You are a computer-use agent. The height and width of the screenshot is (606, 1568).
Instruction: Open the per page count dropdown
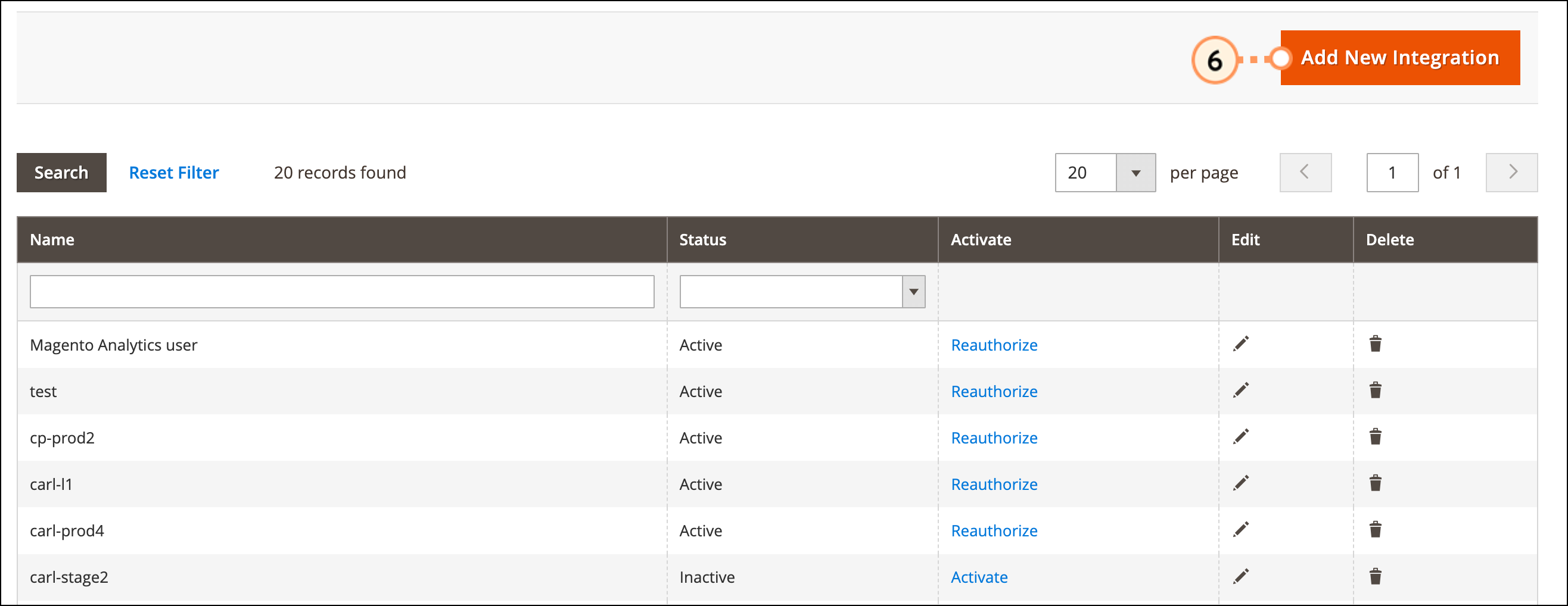pyautogui.click(x=1135, y=173)
